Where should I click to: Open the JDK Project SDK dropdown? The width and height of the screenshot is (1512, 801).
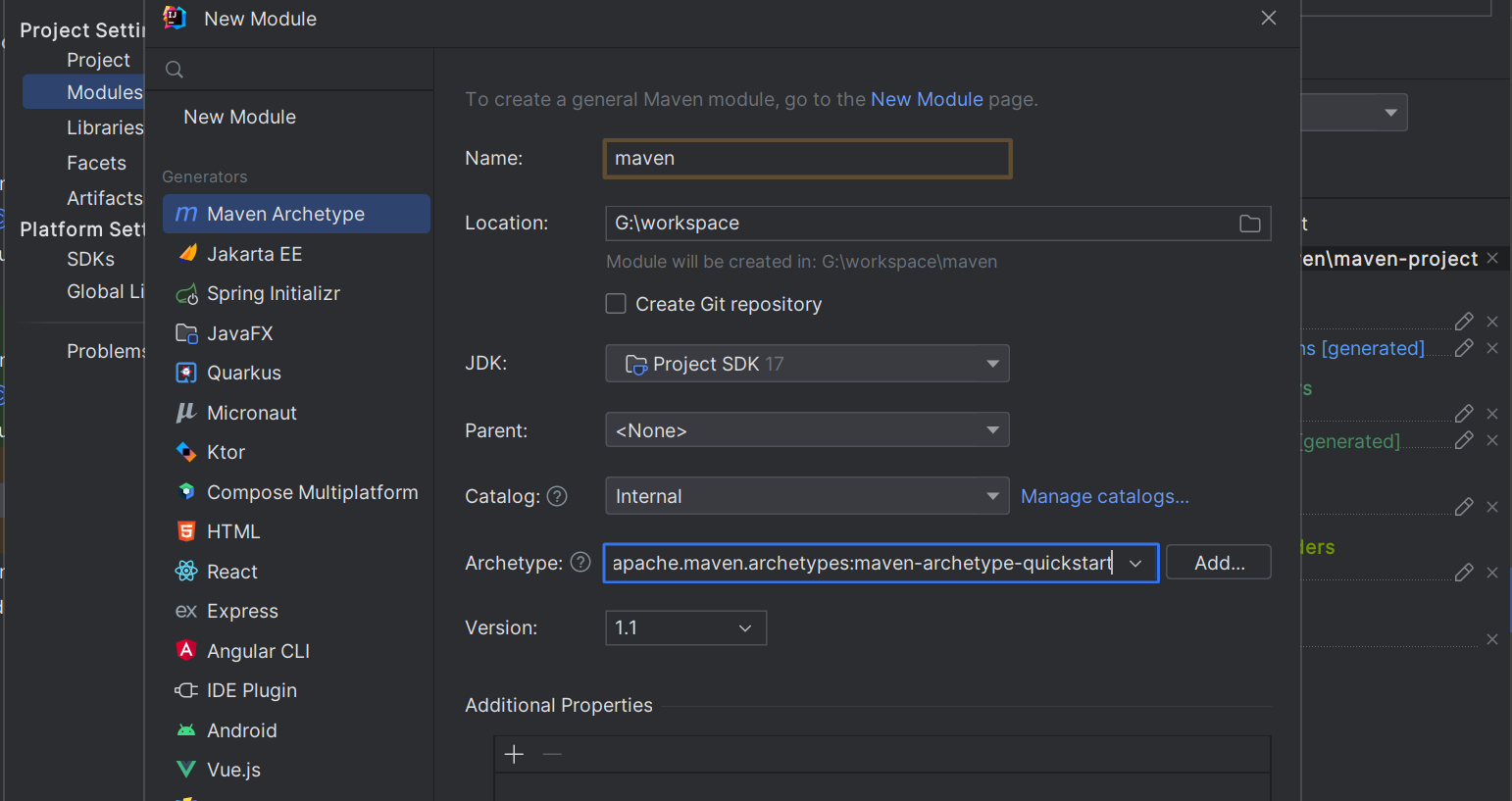807,364
